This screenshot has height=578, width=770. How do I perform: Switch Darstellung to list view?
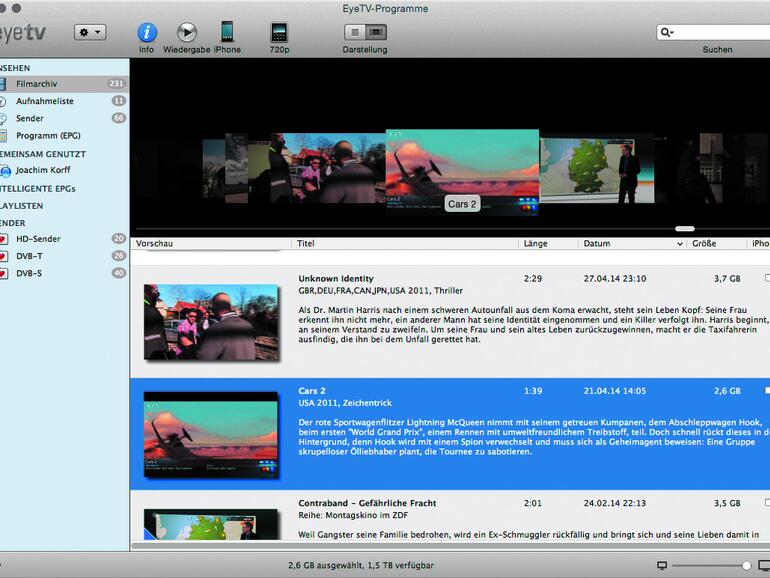[x=355, y=32]
